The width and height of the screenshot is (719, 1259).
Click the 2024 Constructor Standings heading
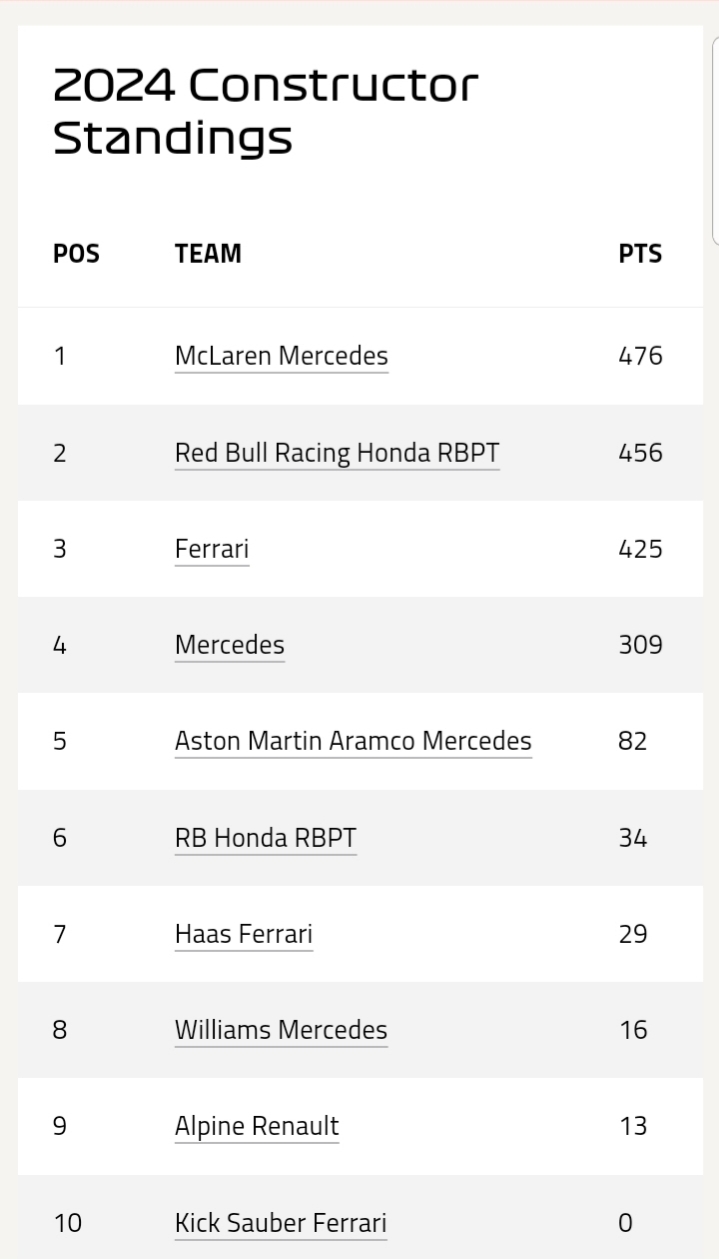[x=265, y=112]
